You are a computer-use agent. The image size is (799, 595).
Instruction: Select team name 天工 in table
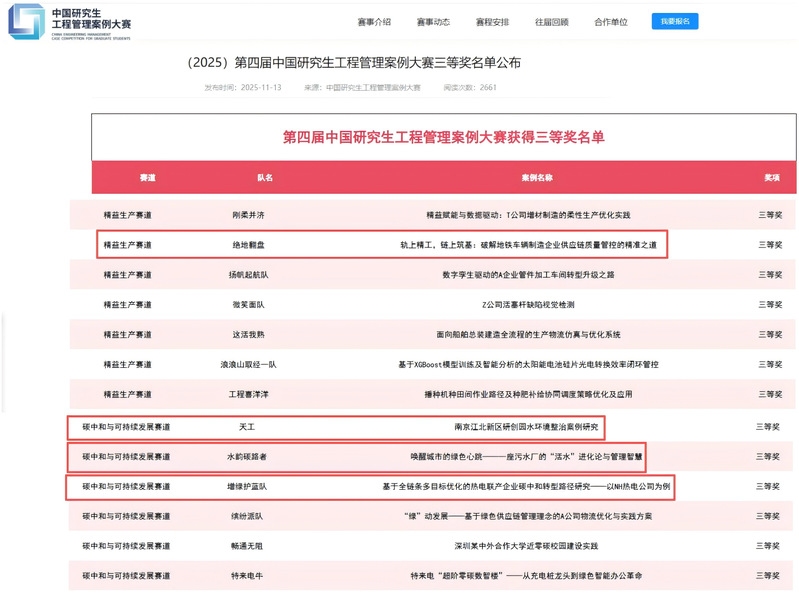[x=248, y=427]
